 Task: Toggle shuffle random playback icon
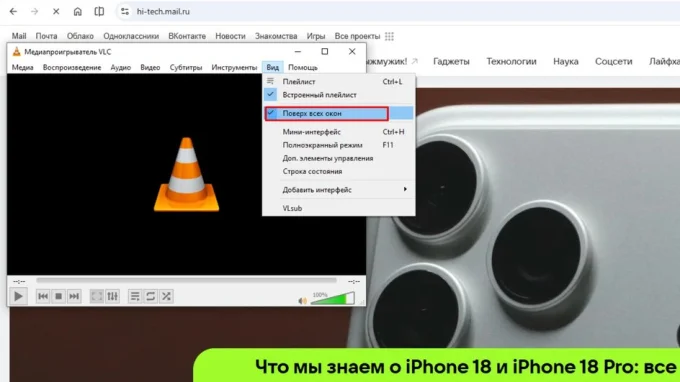point(166,296)
